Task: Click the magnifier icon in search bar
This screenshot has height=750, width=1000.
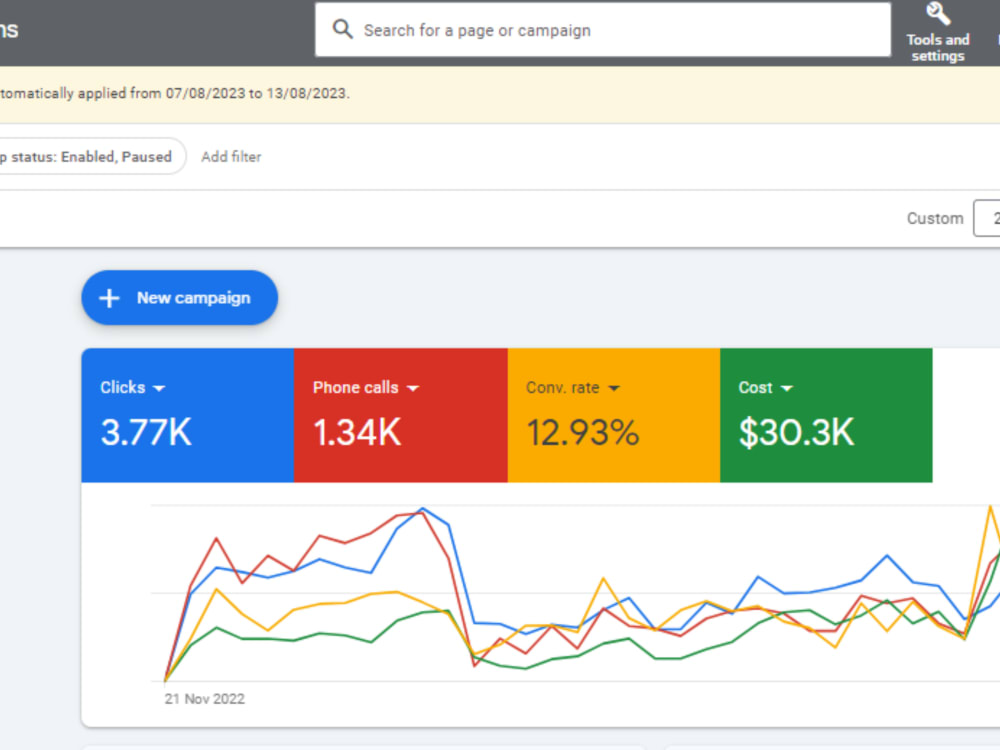Action: tap(342, 29)
